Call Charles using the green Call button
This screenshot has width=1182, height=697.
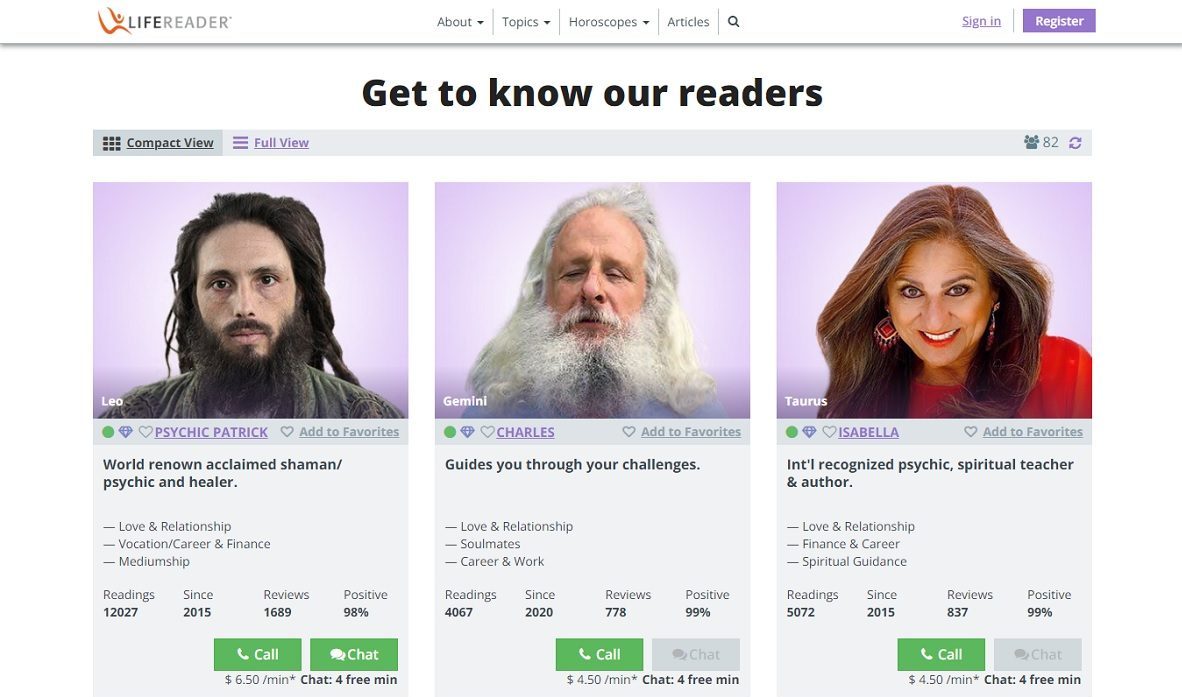coord(599,654)
